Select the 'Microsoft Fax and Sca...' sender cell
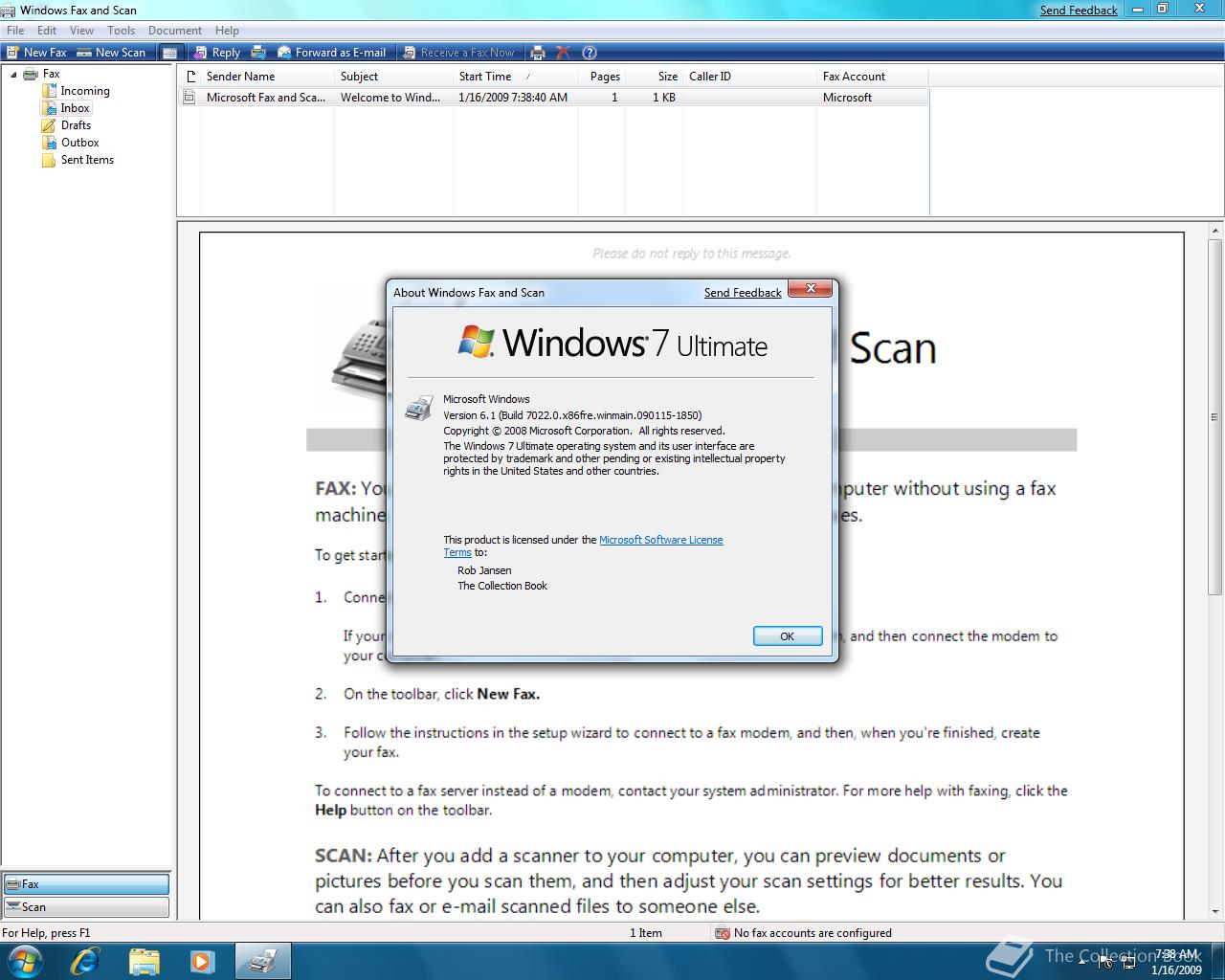Viewport: 1225px width, 980px height. 266,98
